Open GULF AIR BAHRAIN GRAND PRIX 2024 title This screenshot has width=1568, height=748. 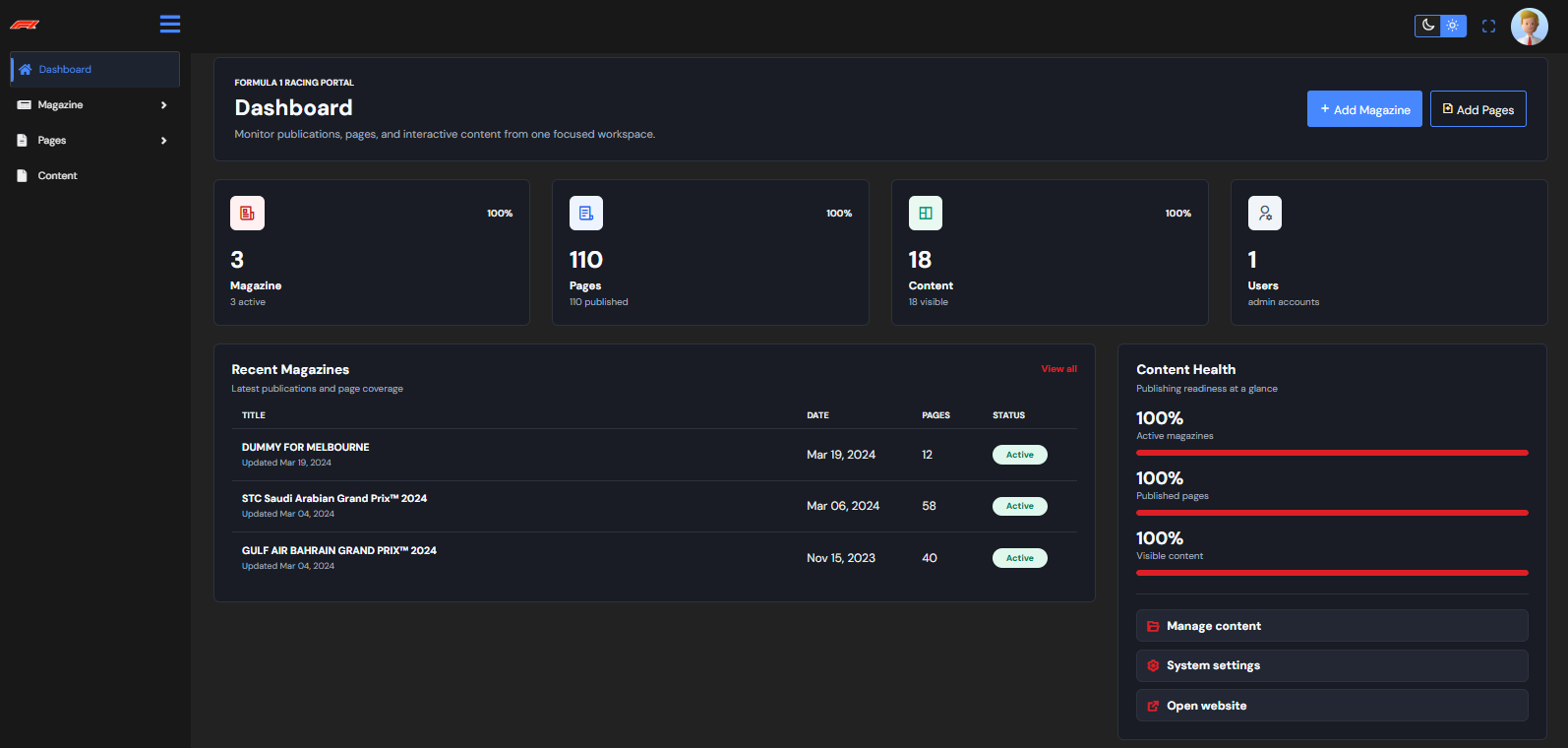[x=339, y=550]
